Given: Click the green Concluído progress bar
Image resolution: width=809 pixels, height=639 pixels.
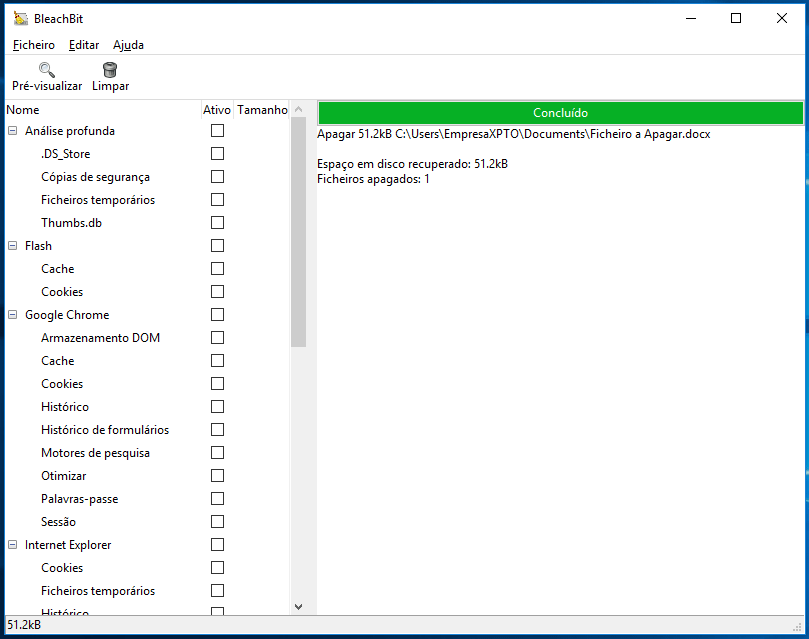Looking at the screenshot, I should 560,113.
